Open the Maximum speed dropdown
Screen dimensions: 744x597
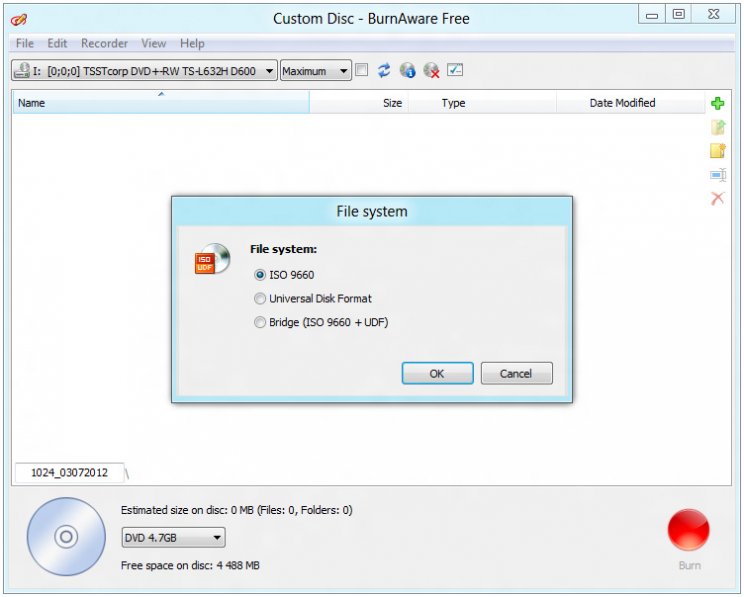[316, 71]
